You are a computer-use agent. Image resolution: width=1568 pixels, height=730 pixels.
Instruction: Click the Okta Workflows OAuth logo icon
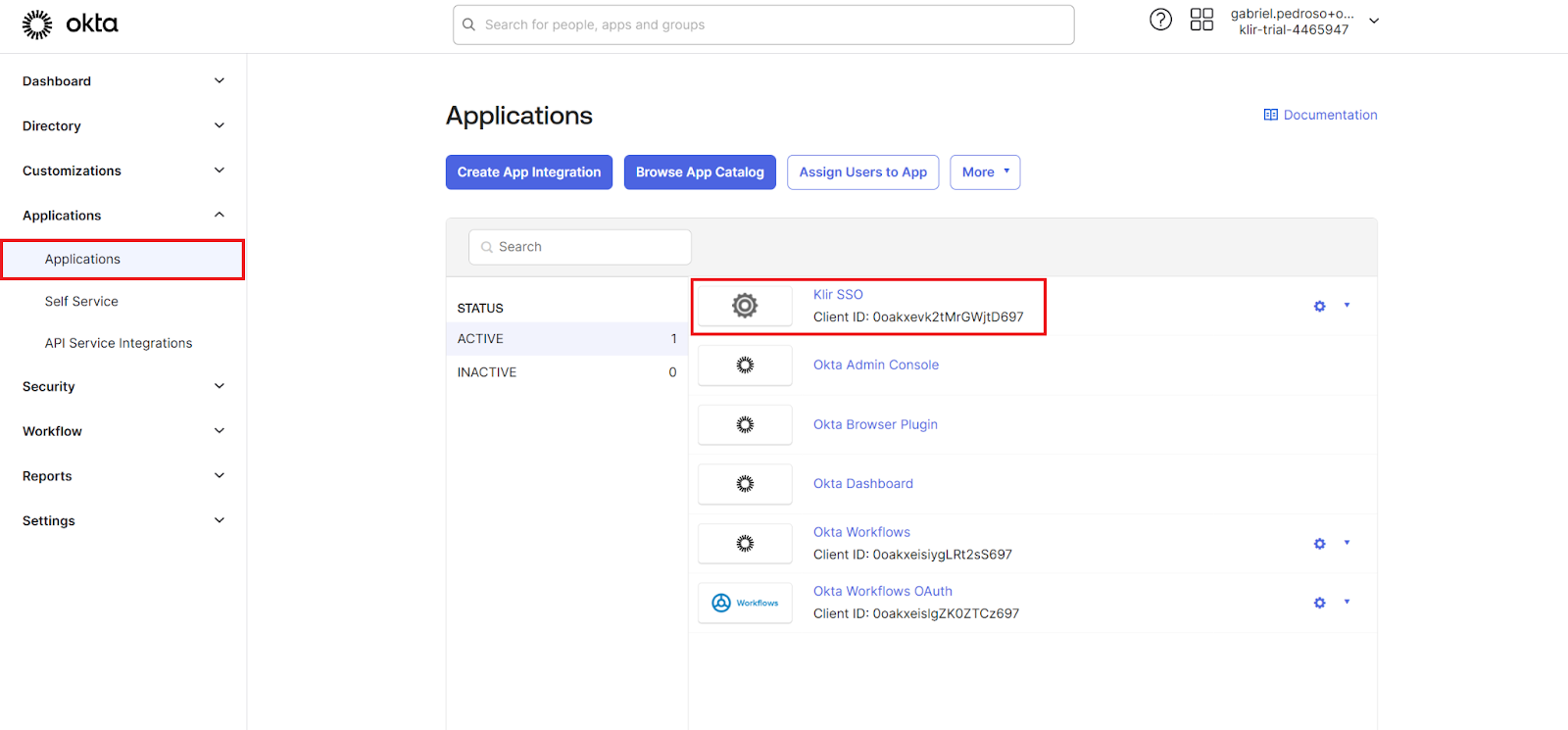pos(745,603)
